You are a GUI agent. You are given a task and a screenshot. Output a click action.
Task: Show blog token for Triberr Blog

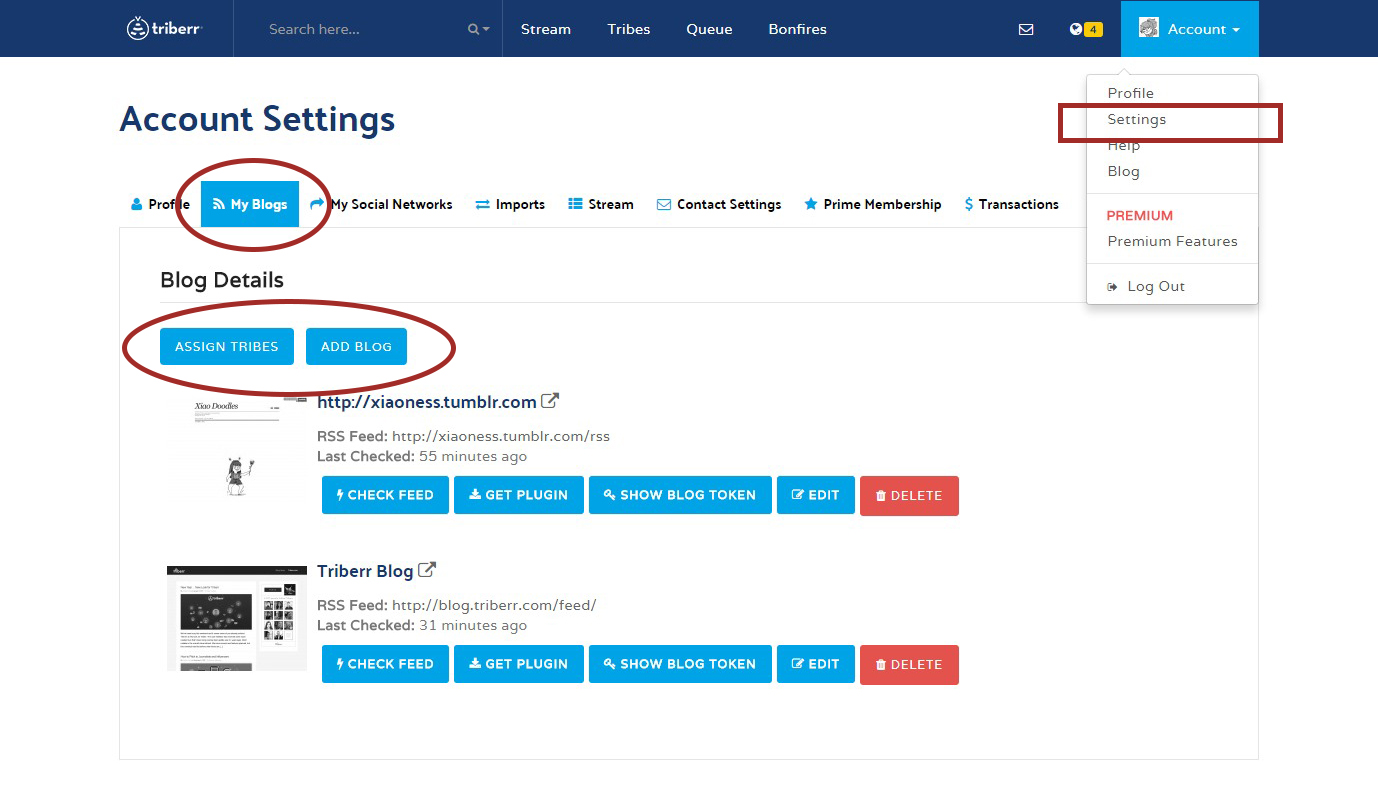pyautogui.click(x=679, y=664)
